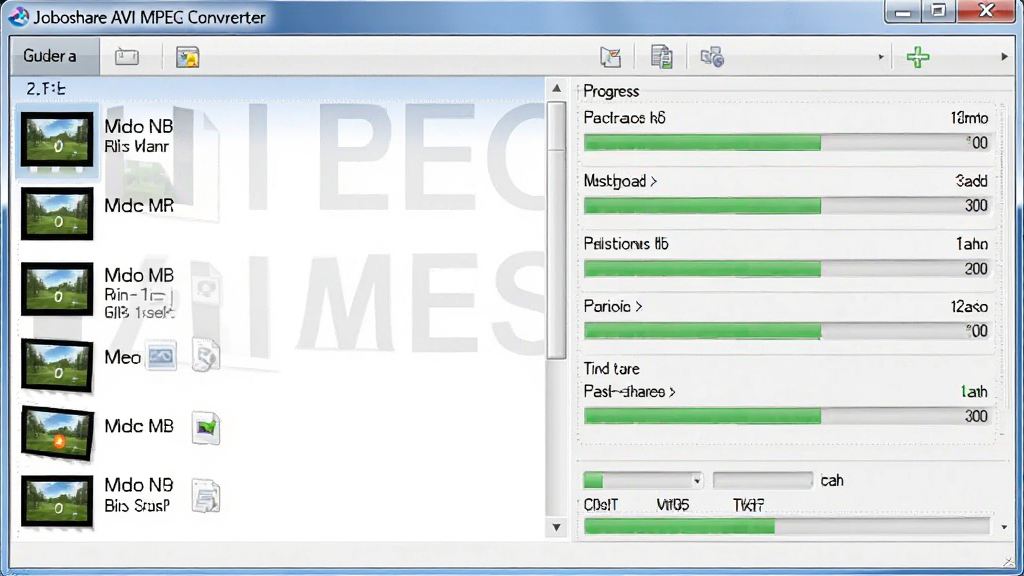
Task: Click the yellow picture icon in toolbar
Action: 187,57
